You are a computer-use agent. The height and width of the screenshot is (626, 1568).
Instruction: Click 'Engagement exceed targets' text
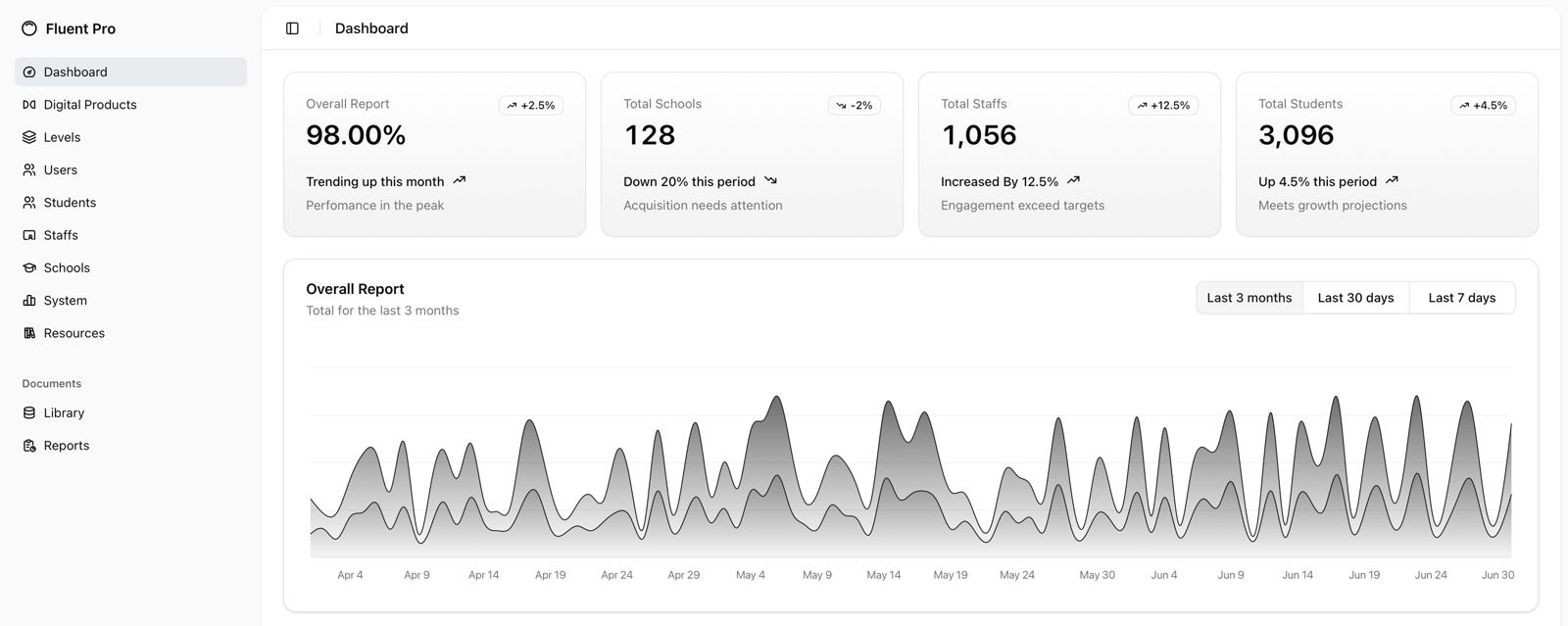coord(1022,206)
